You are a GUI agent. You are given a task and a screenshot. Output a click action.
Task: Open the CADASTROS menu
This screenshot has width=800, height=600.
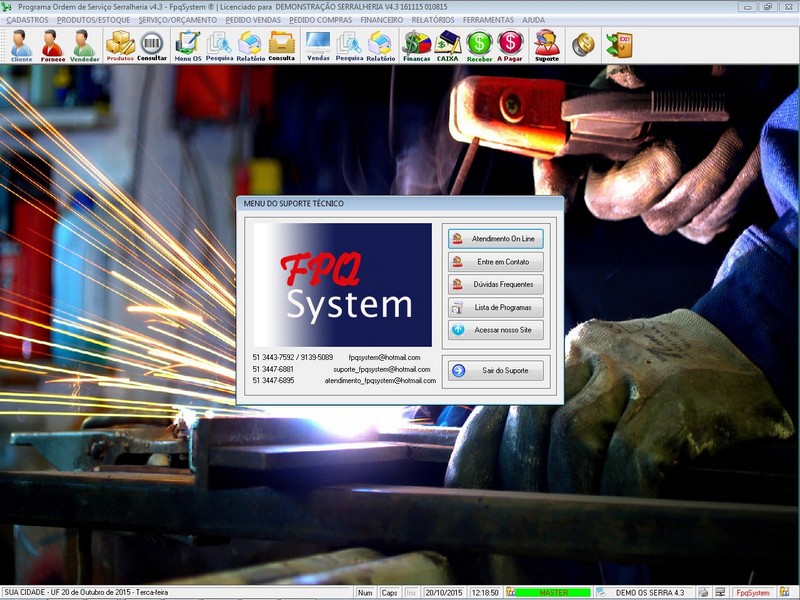tap(27, 20)
